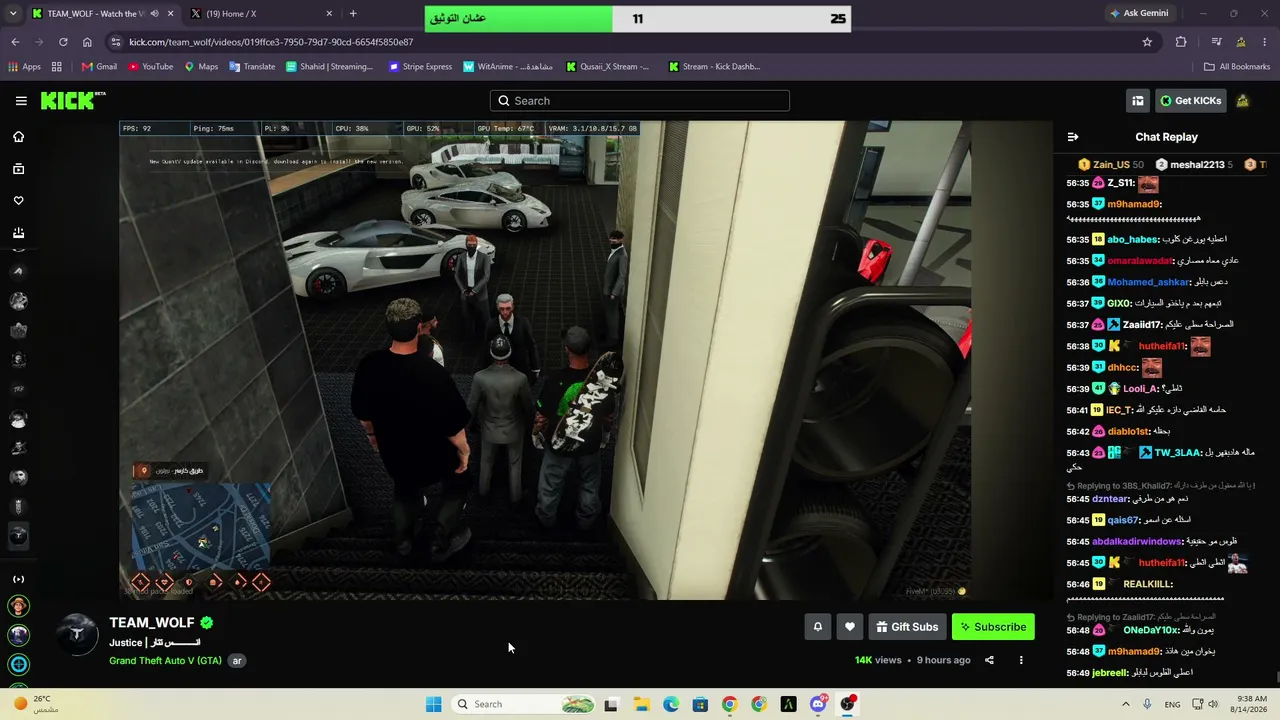Open the Translate bookmark
The width and height of the screenshot is (1280, 720).
[251, 67]
